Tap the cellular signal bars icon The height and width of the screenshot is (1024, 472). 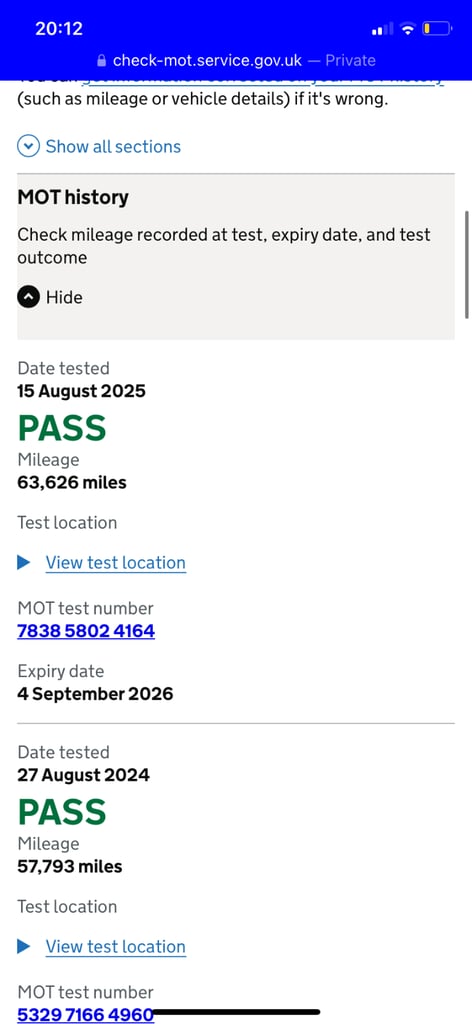[x=383, y=29]
